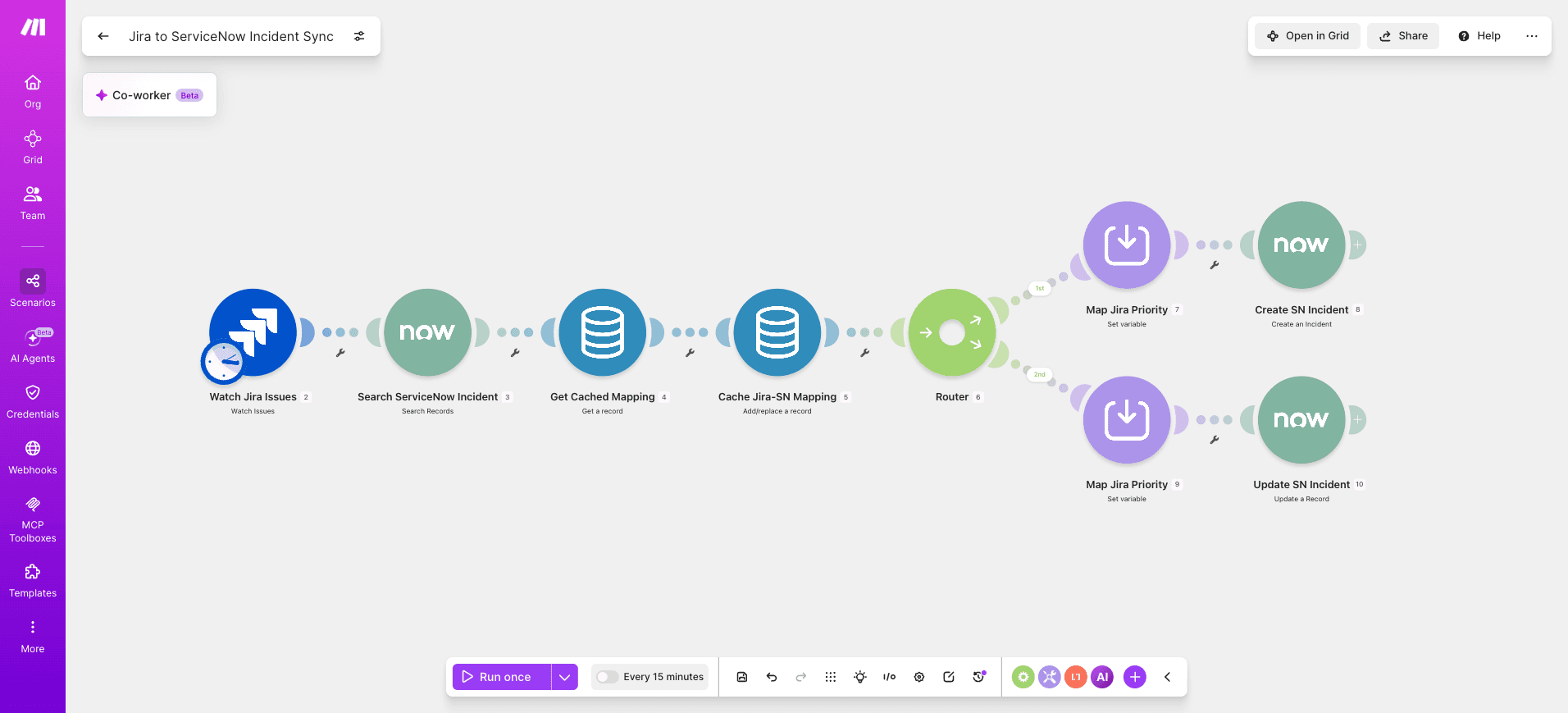Image resolution: width=1568 pixels, height=713 pixels.
Task: Click the green Flow Control tools icon
Action: coord(1023,677)
